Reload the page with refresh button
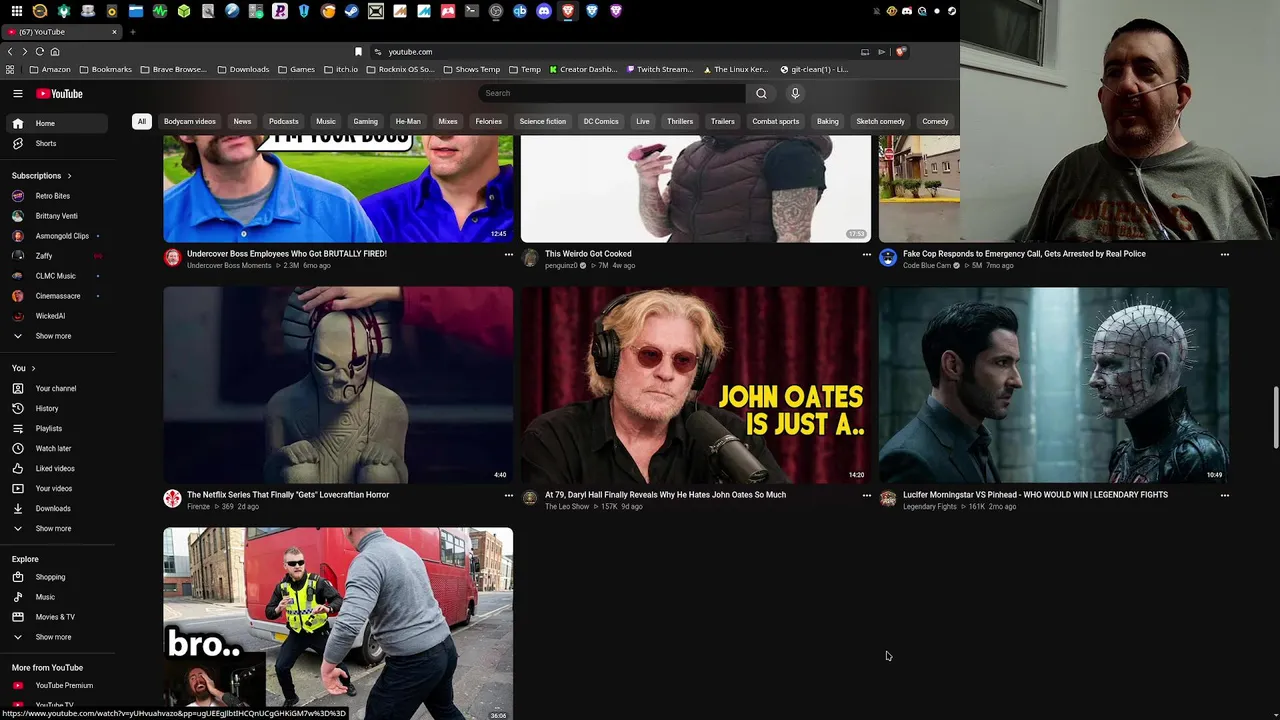 [40, 51]
